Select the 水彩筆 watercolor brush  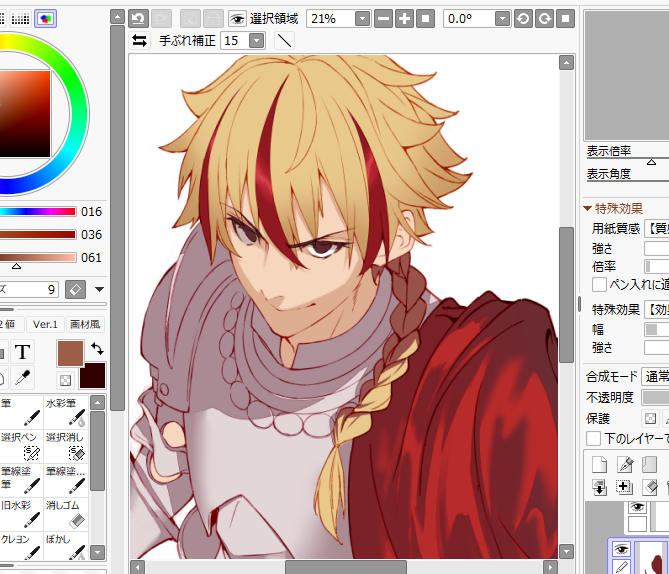point(66,412)
